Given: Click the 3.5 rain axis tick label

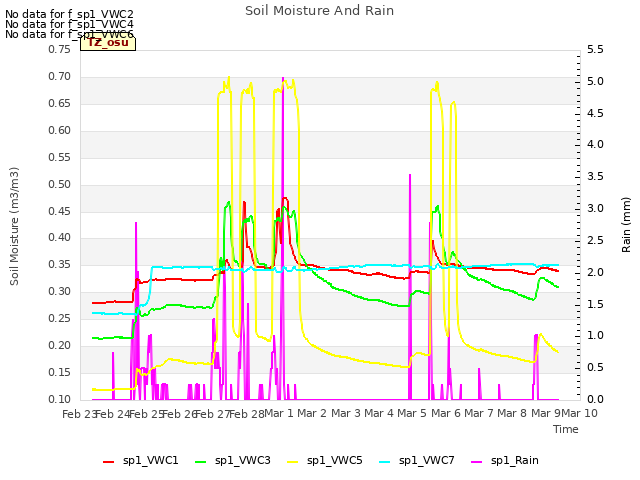Looking at the screenshot, I should pyautogui.click(x=596, y=176).
